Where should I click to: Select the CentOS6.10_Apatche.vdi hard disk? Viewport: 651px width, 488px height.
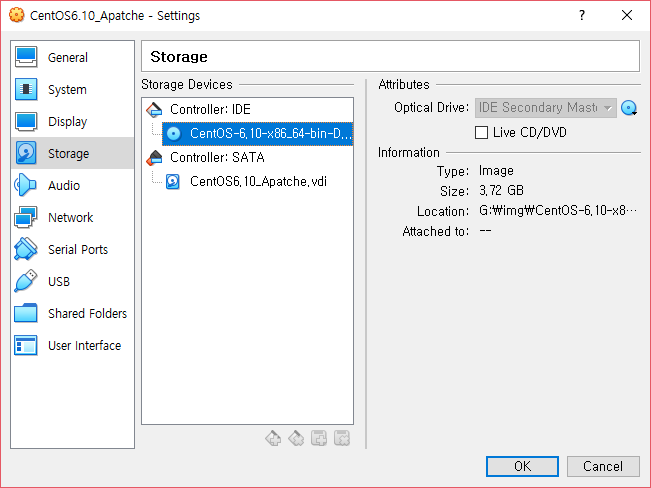point(258,181)
